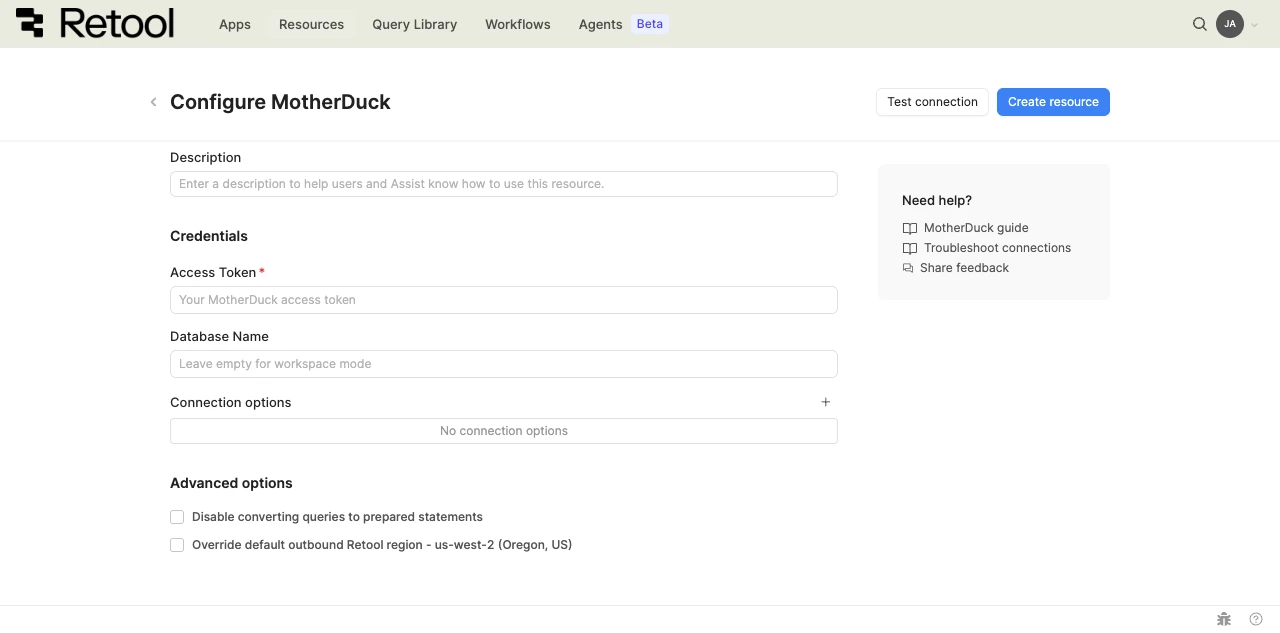The image size is (1280, 633).
Task: Focus the Access Token input field
Action: coord(503,300)
